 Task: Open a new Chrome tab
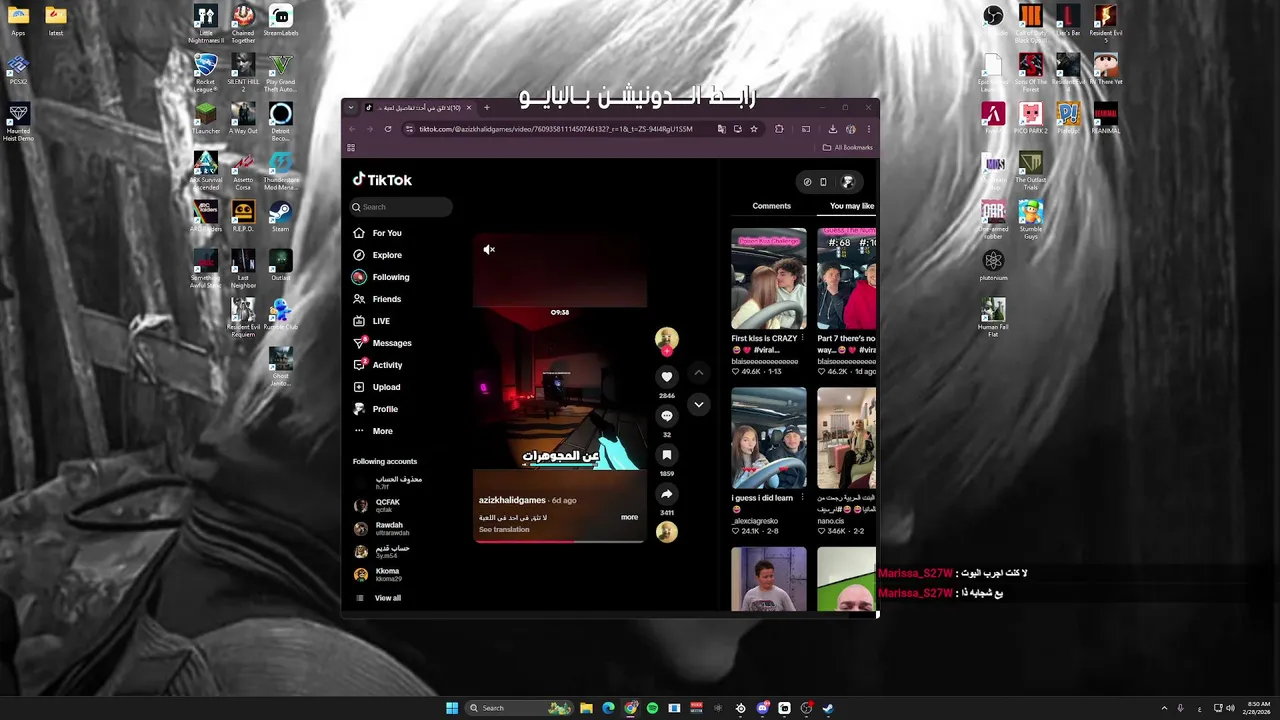coord(486,108)
